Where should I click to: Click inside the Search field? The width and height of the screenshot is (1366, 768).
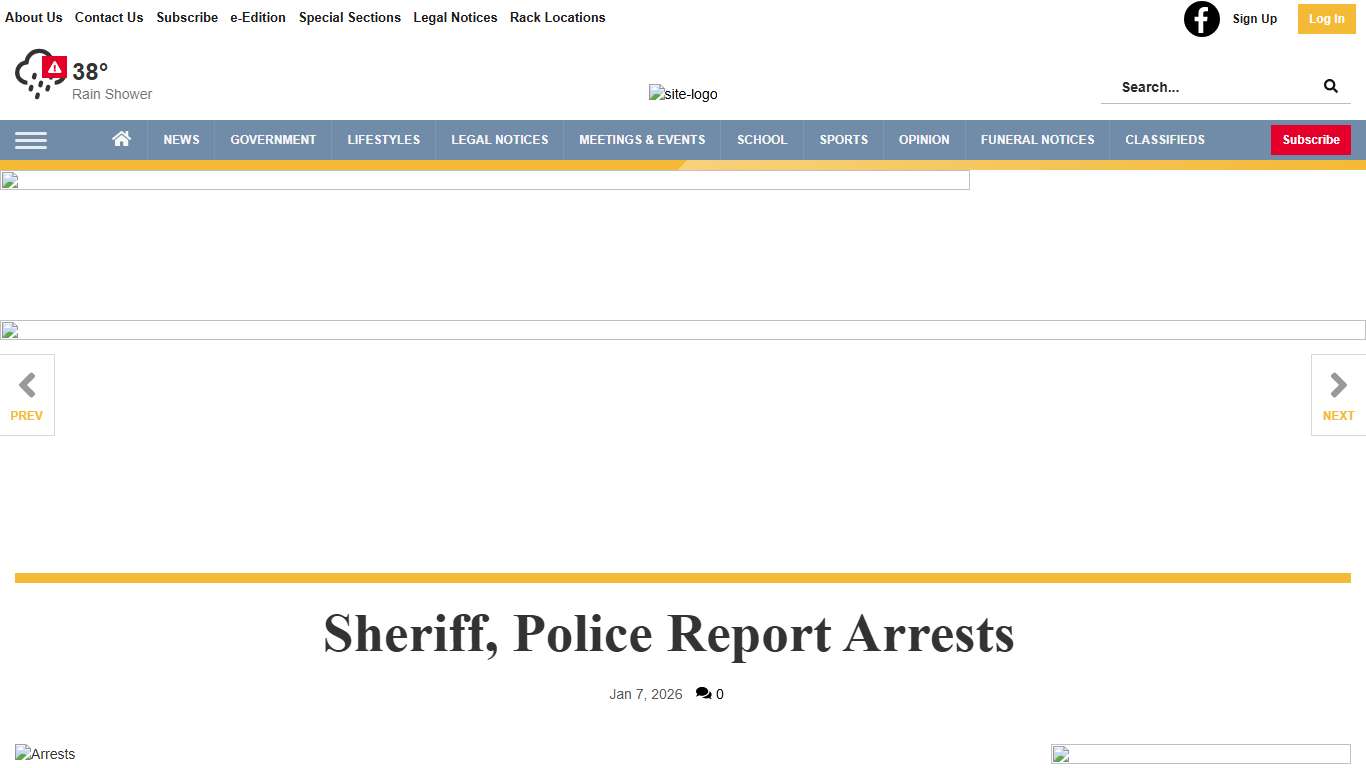tap(1200, 87)
